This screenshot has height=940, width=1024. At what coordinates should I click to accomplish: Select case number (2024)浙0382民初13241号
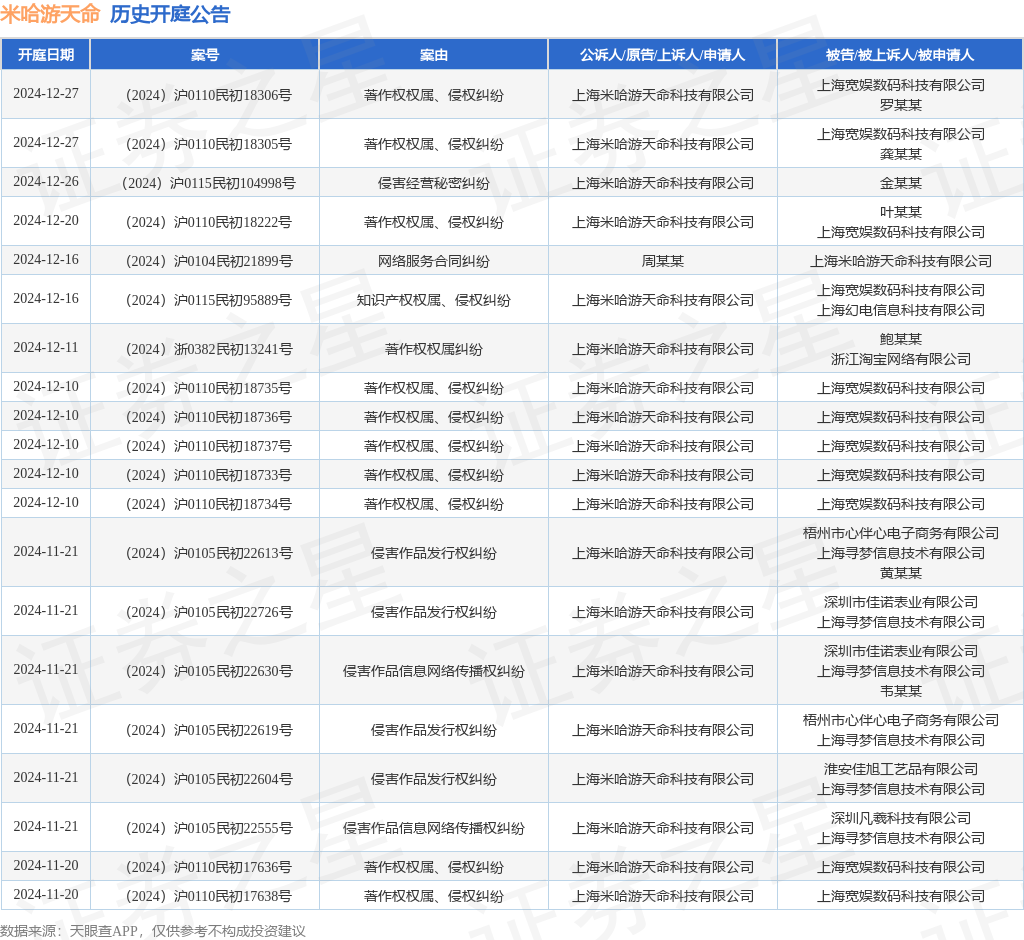pyautogui.click(x=208, y=349)
